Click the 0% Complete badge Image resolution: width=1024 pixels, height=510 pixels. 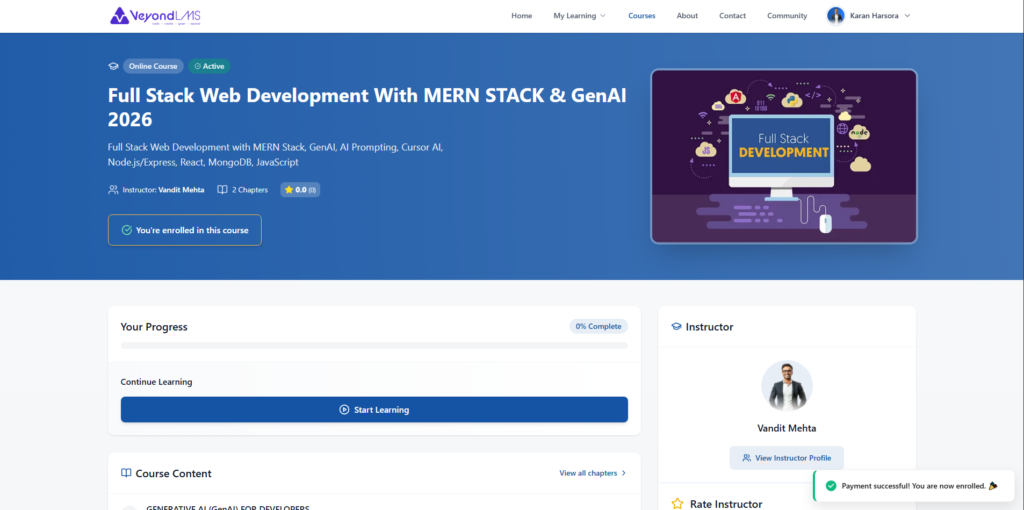[598, 327]
